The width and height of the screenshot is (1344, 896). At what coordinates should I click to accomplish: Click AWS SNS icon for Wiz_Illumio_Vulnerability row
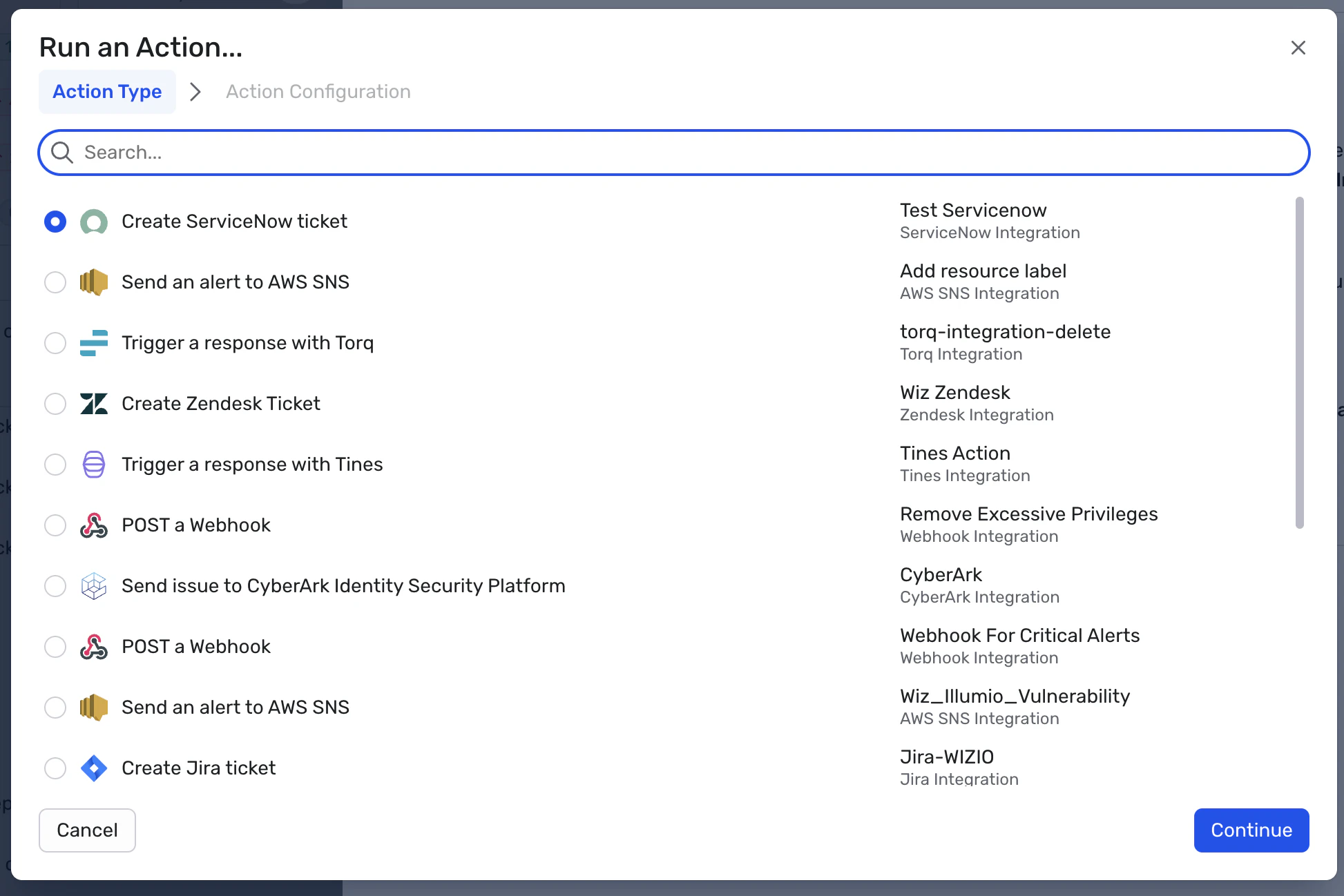pos(94,708)
